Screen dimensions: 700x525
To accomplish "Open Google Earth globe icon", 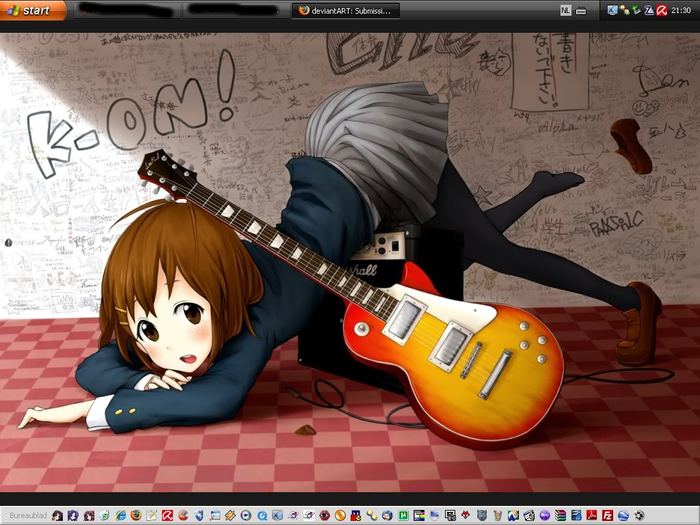I will point(623,516).
